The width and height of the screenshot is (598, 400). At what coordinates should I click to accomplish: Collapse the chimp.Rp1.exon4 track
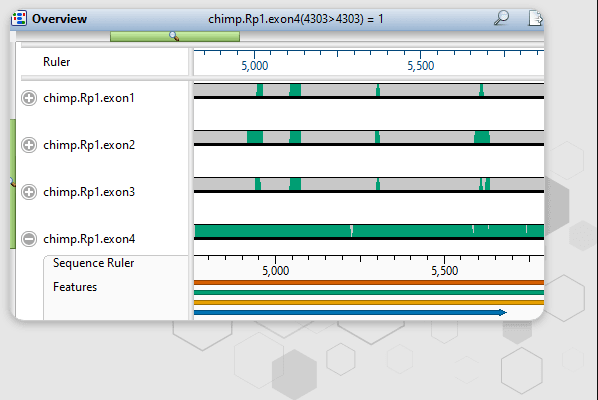point(29,239)
